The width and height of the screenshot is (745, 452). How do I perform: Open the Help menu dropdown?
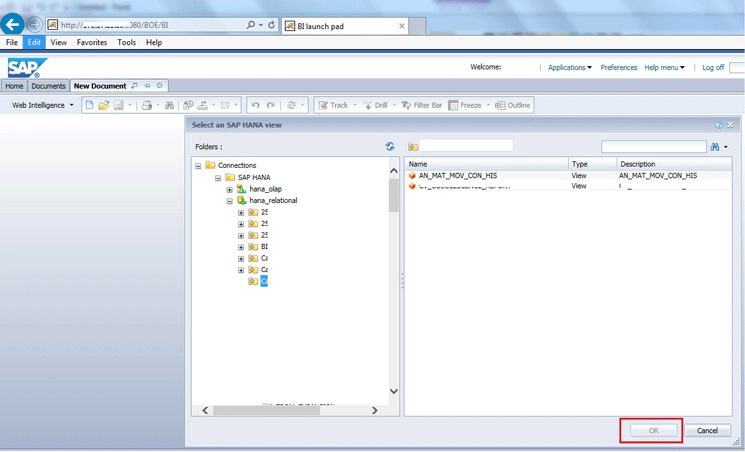coord(664,67)
